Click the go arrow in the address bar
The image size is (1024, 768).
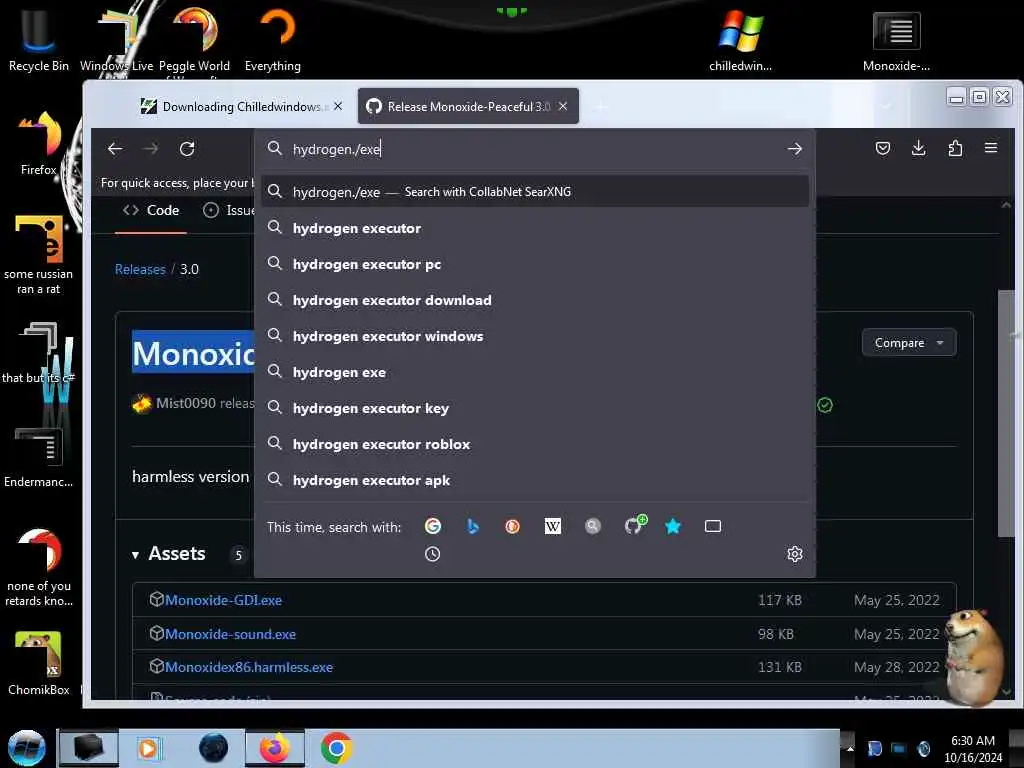click(794, 149)
